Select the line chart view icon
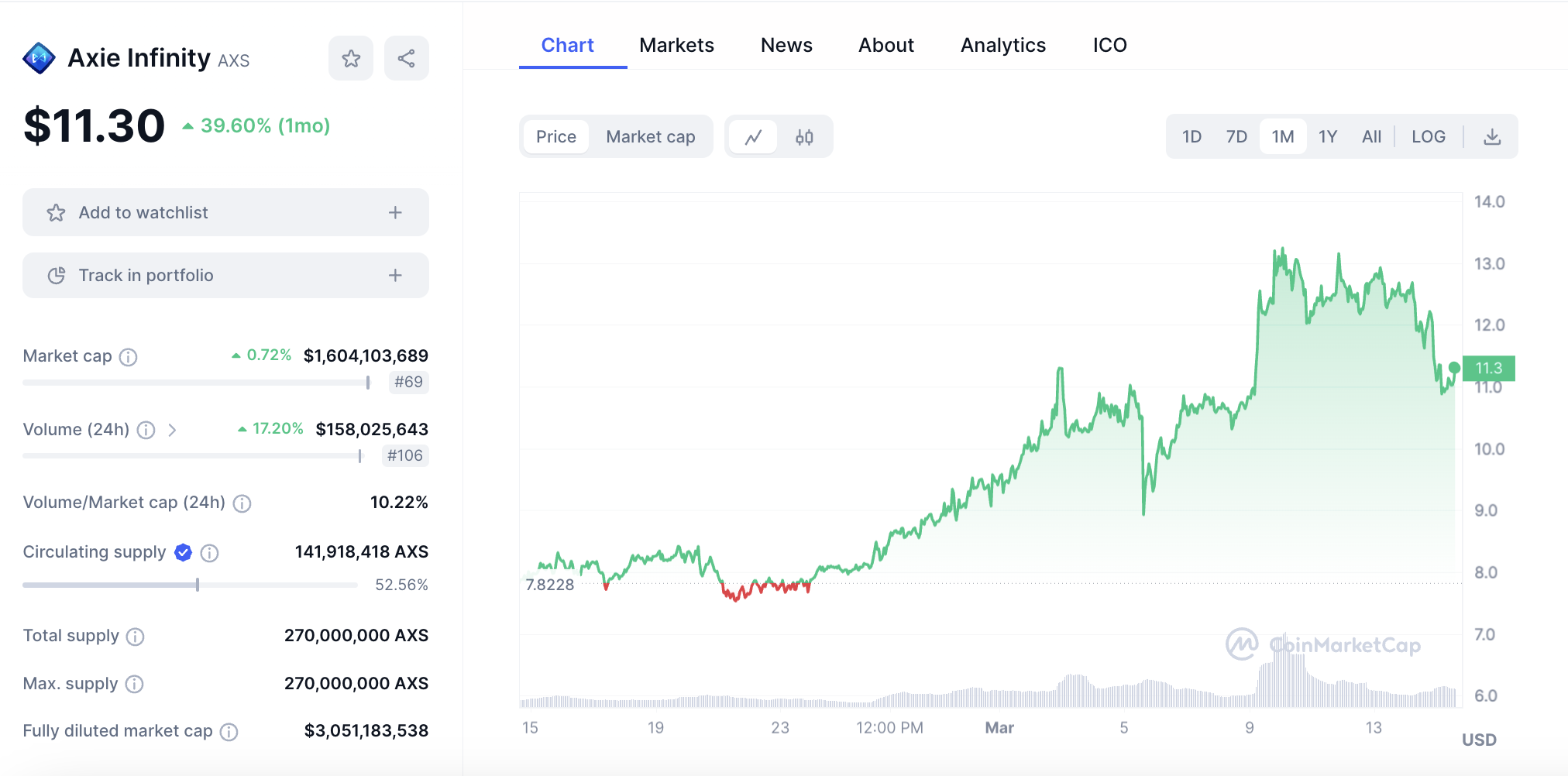This screenshot has width=1568, height=776. (753, 137)
